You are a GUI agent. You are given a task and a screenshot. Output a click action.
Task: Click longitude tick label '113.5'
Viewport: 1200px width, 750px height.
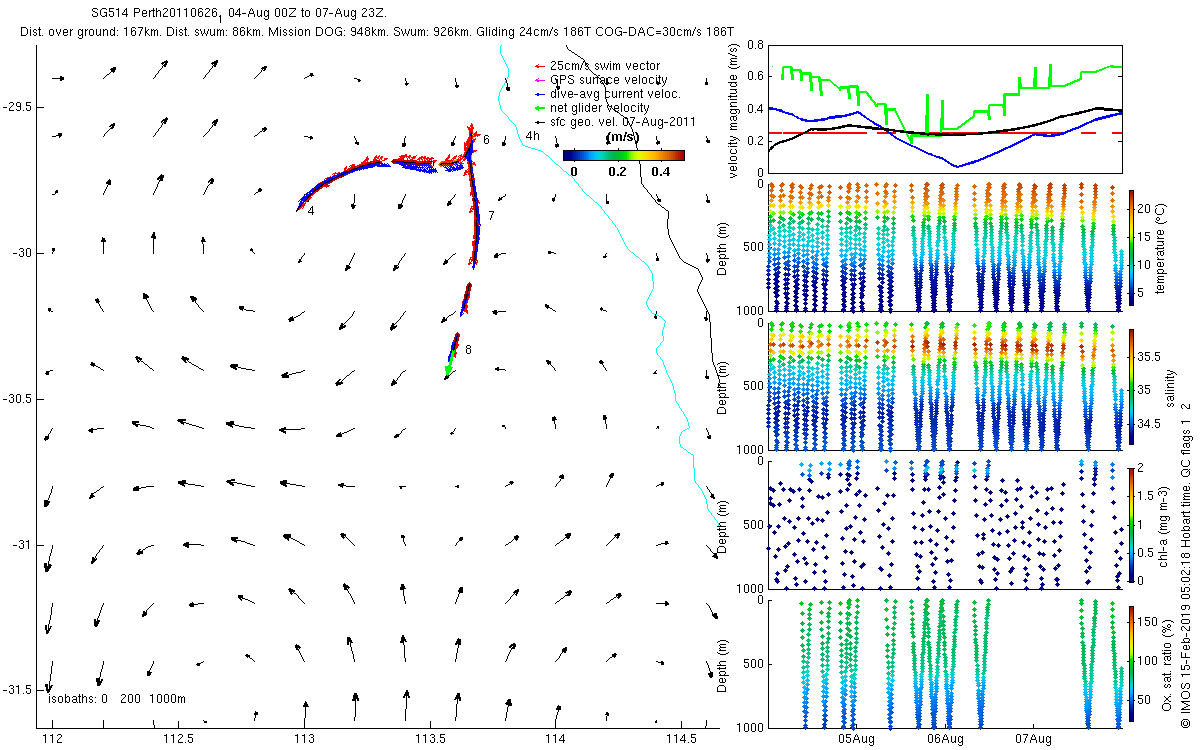pyautogui.click(x=430, y=739)
